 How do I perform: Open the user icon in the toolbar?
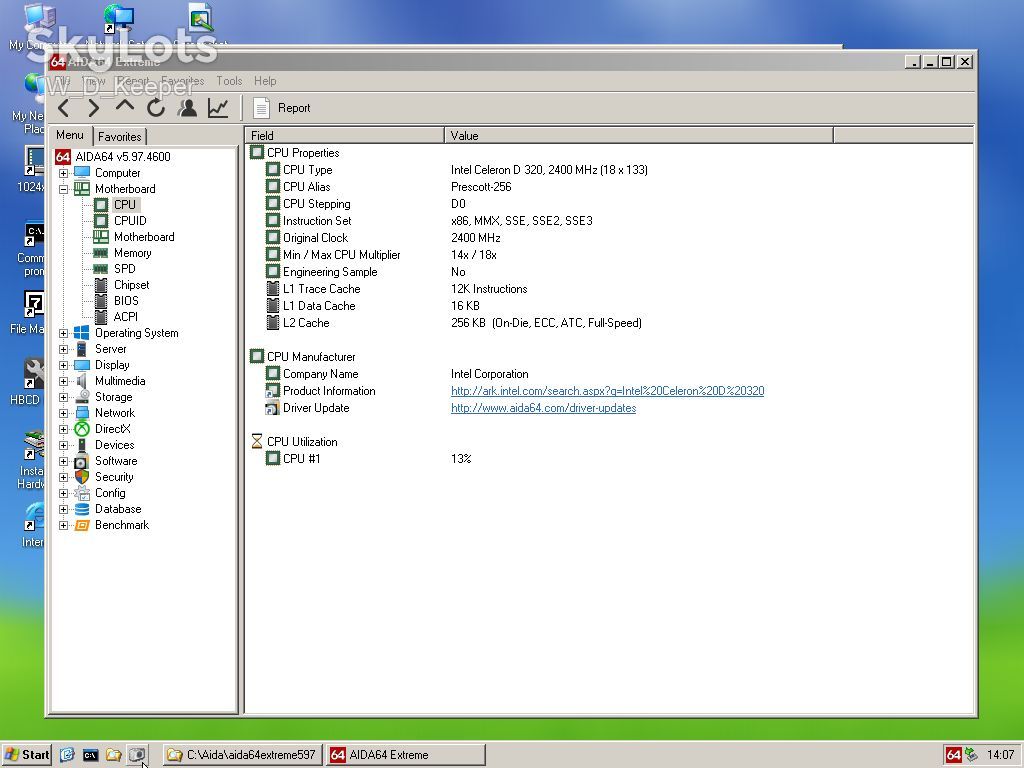click(x=187, y=108)
